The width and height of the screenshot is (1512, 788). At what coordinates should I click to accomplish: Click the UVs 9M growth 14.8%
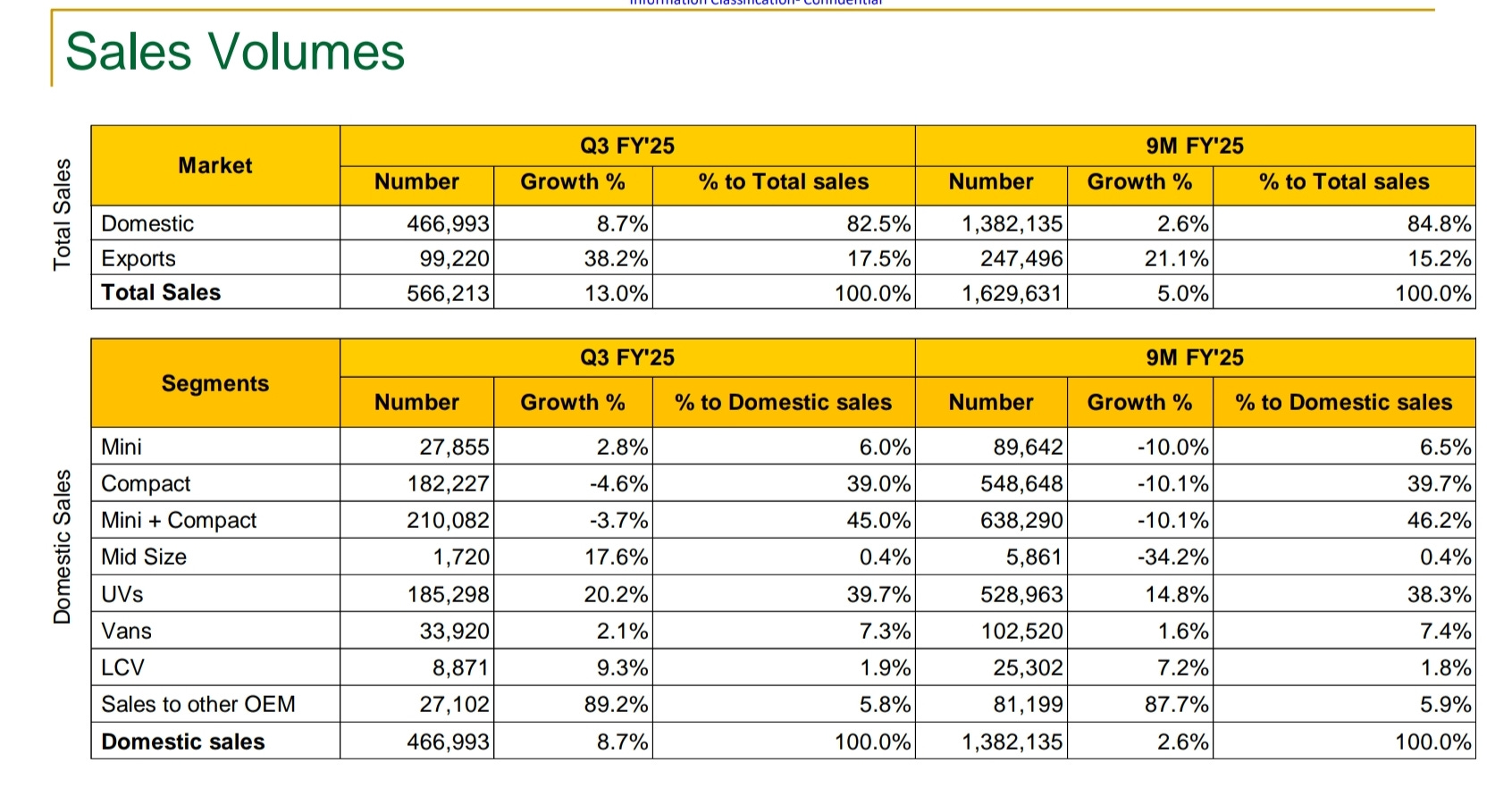[x=1177, y=594]
